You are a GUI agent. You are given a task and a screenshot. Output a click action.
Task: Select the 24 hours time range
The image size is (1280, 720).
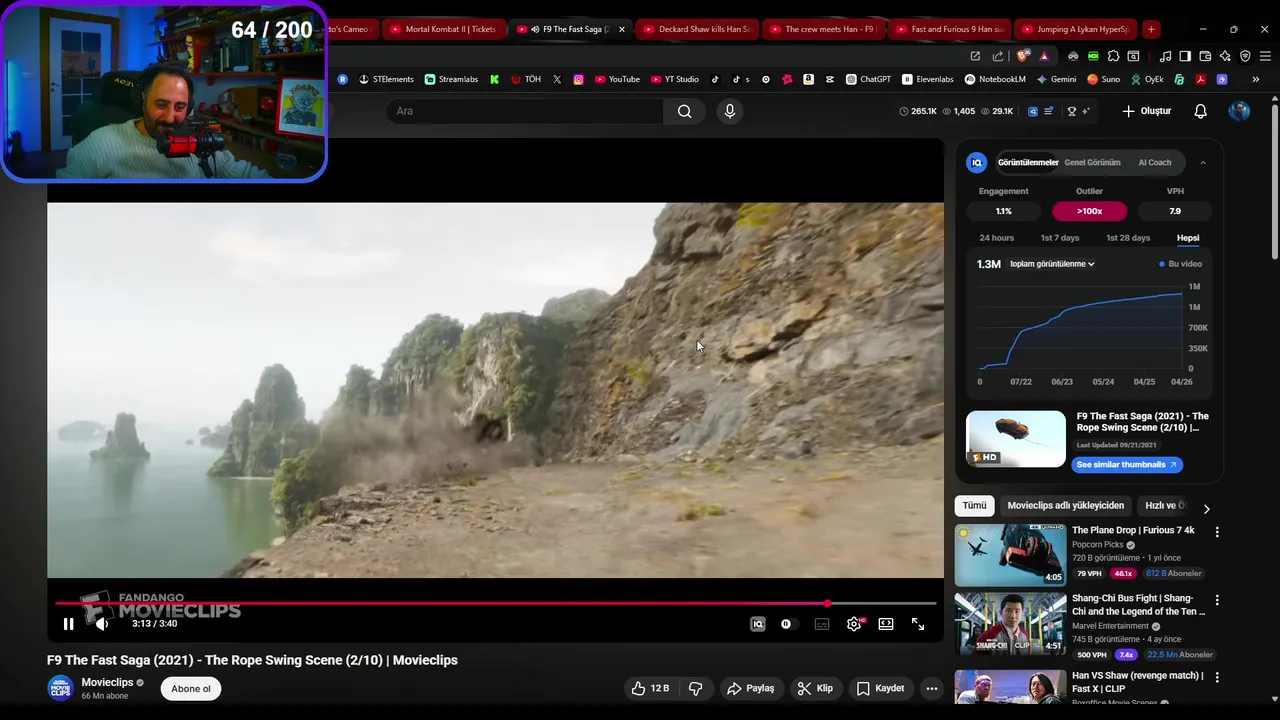[997, 238]
